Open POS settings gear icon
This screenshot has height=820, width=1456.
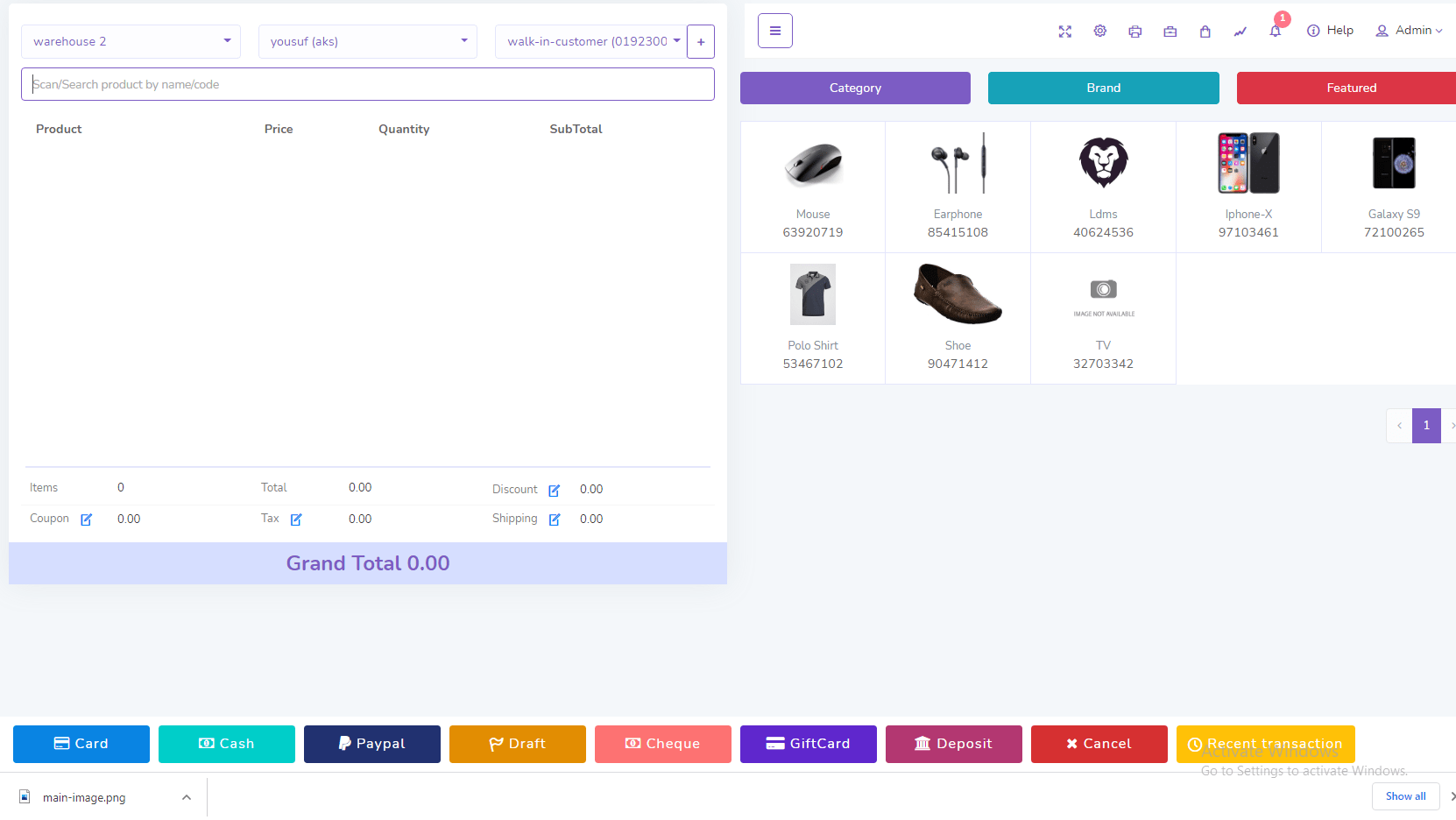click(1099, 32)
